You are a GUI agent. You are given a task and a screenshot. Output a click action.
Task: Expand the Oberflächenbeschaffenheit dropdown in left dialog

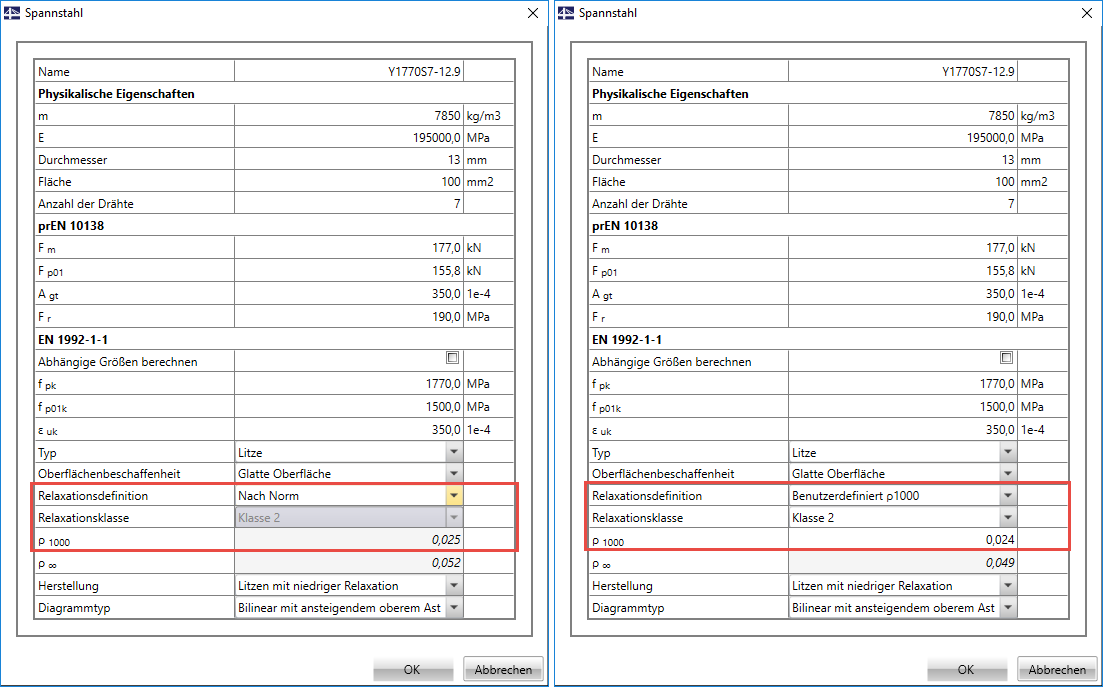click(x=453, y=473)
